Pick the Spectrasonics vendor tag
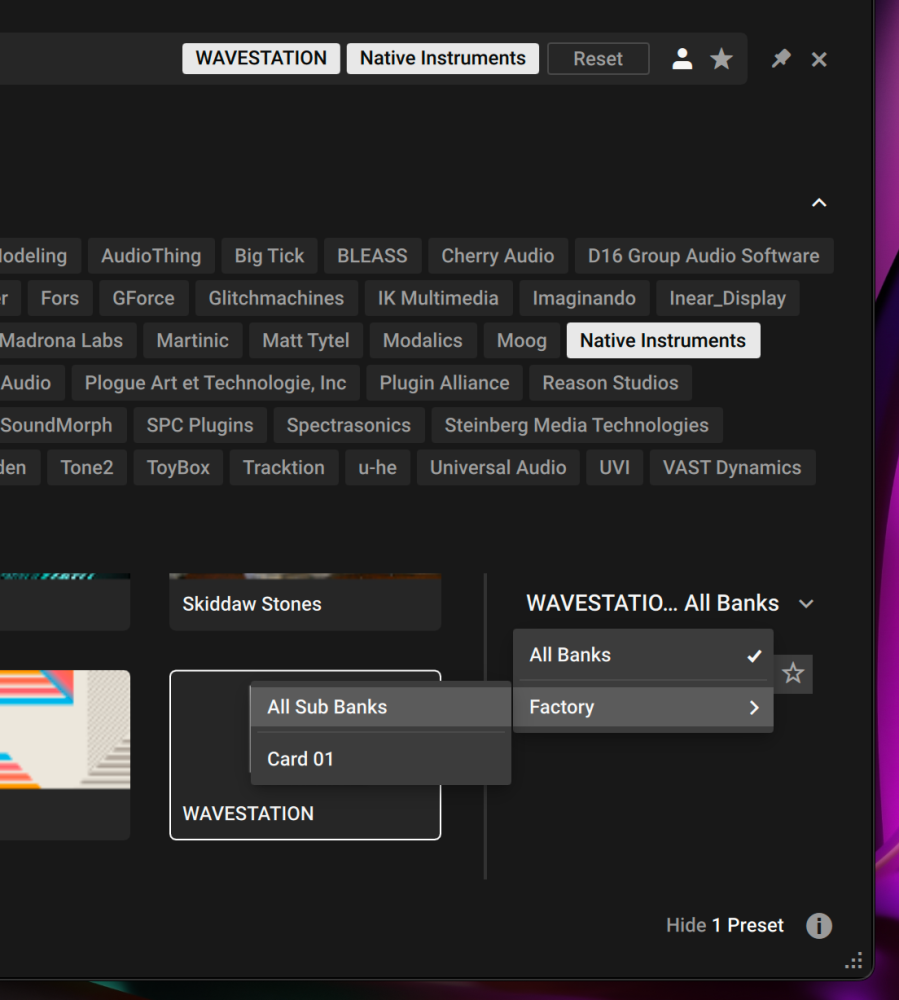This screenshot has height=1000, width=899. 349,425
